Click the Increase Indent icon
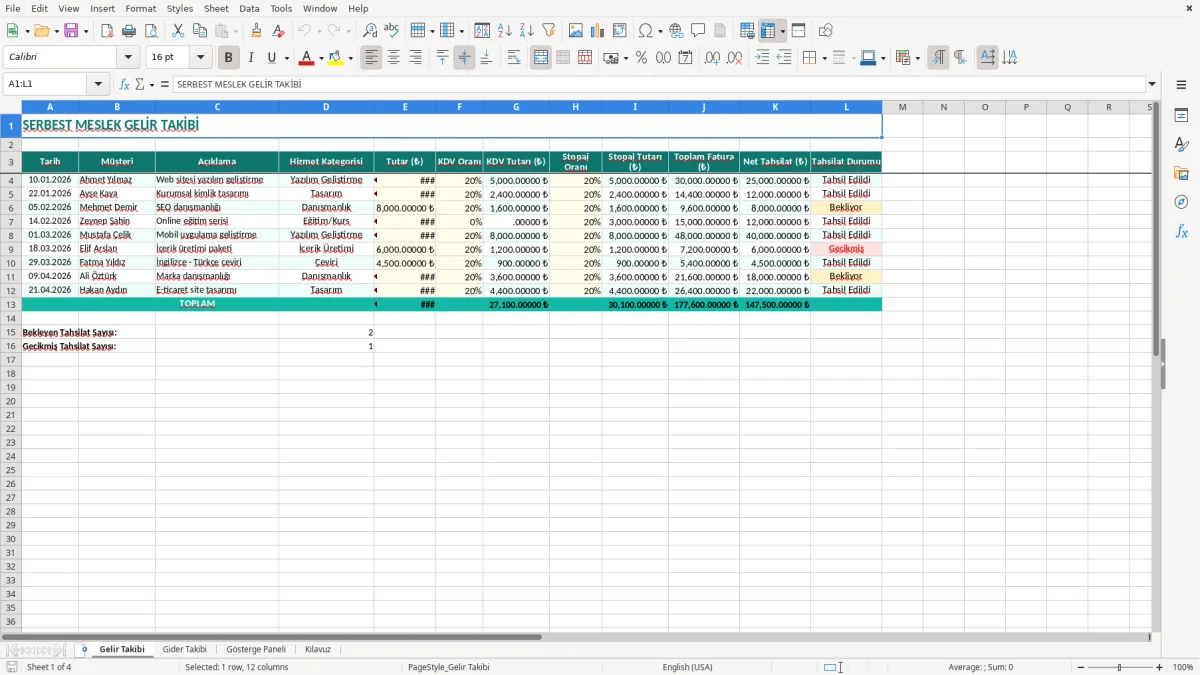1200x675 pixels. click(762, 58)
